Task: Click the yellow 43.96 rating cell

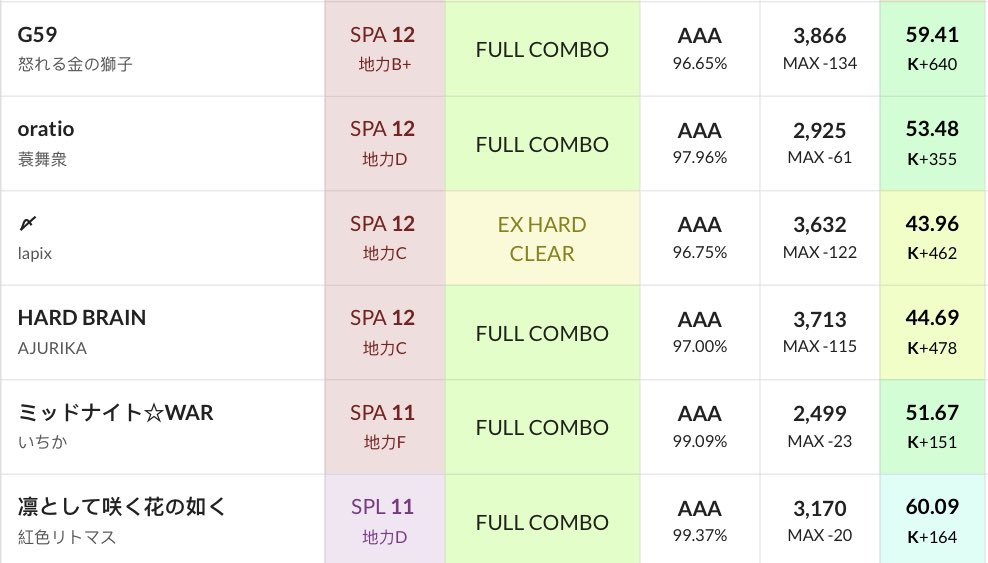Action: pyautogui.click(x=932, y=238)
